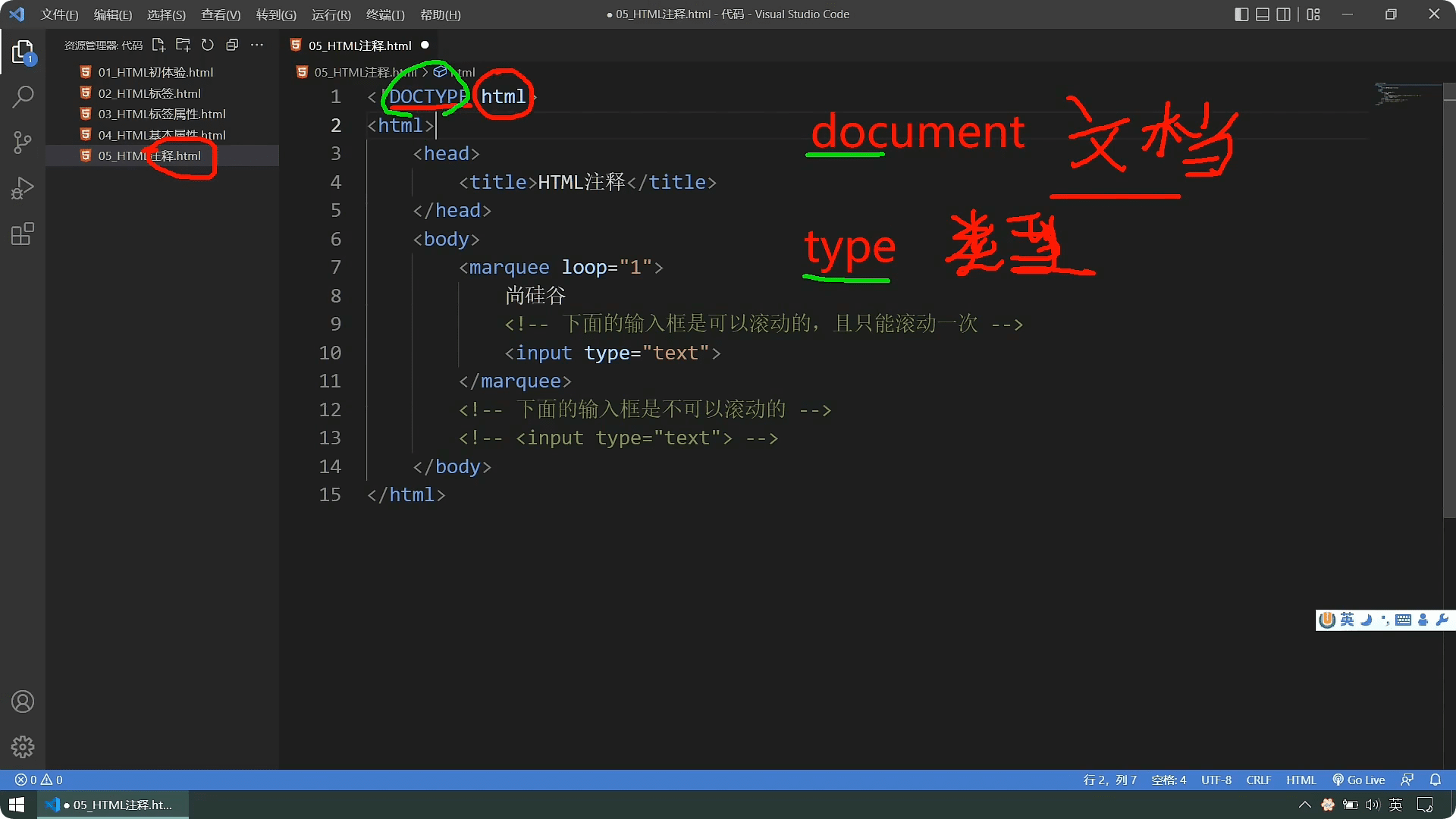Open the 终端(T) terminal menu
The height and width of the screenshot is (819, 1456).
[x=385, y=14]
